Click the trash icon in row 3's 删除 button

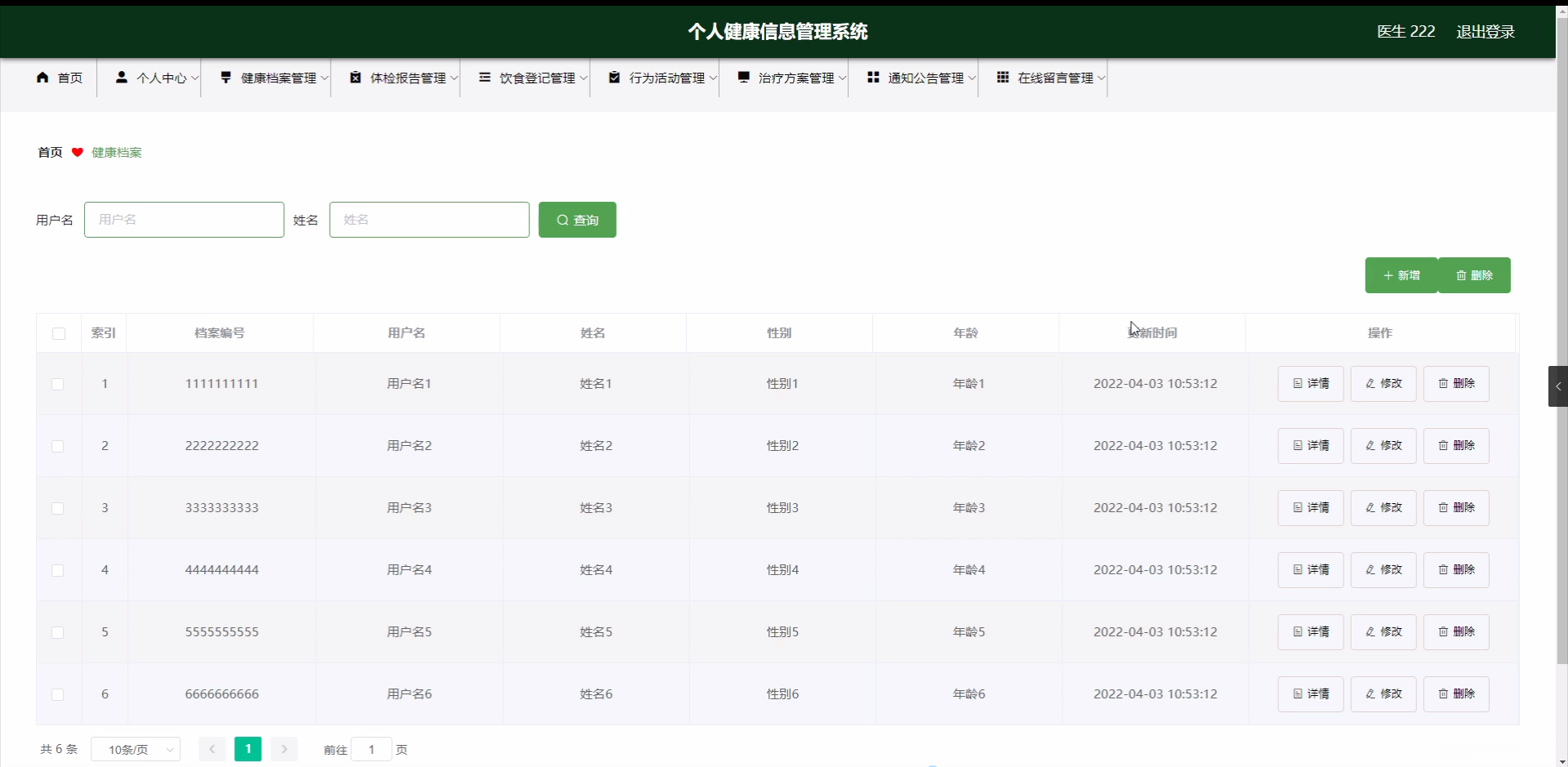(1443, 507)
